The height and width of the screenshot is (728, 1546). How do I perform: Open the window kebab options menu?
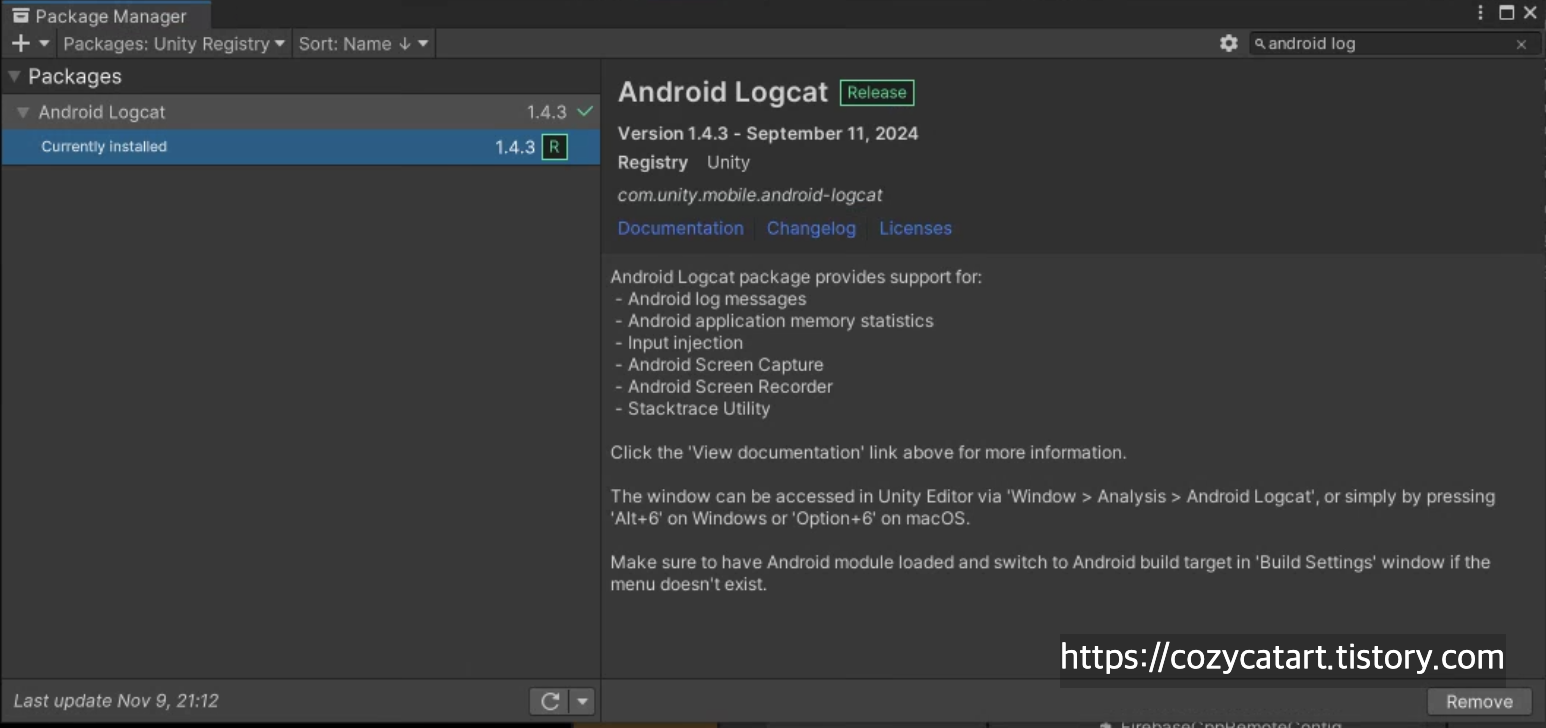click(x=1480, y=13)
